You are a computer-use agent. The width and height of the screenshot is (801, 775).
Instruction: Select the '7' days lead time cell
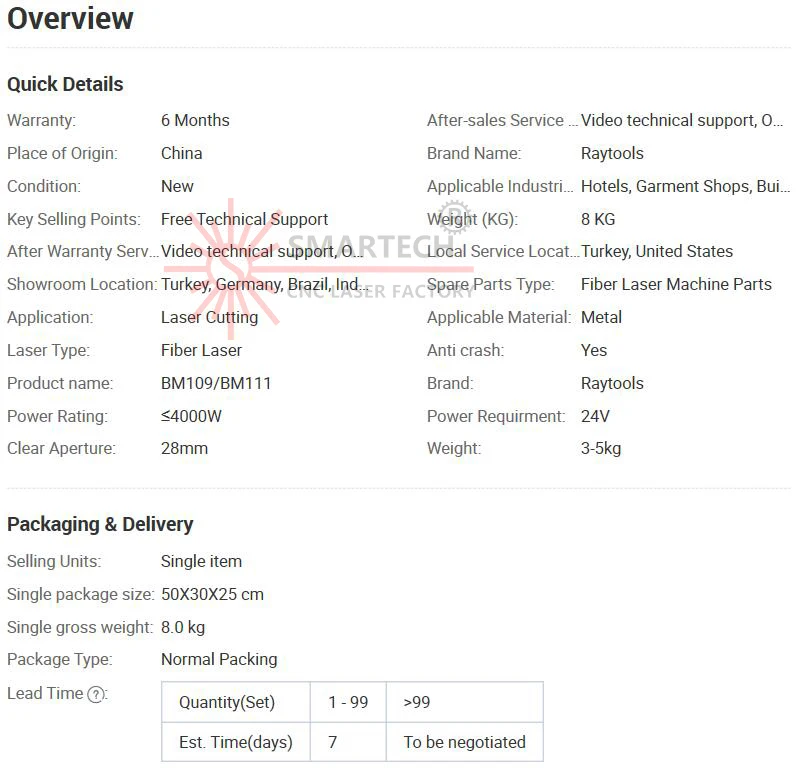click(x=348, y=742)
